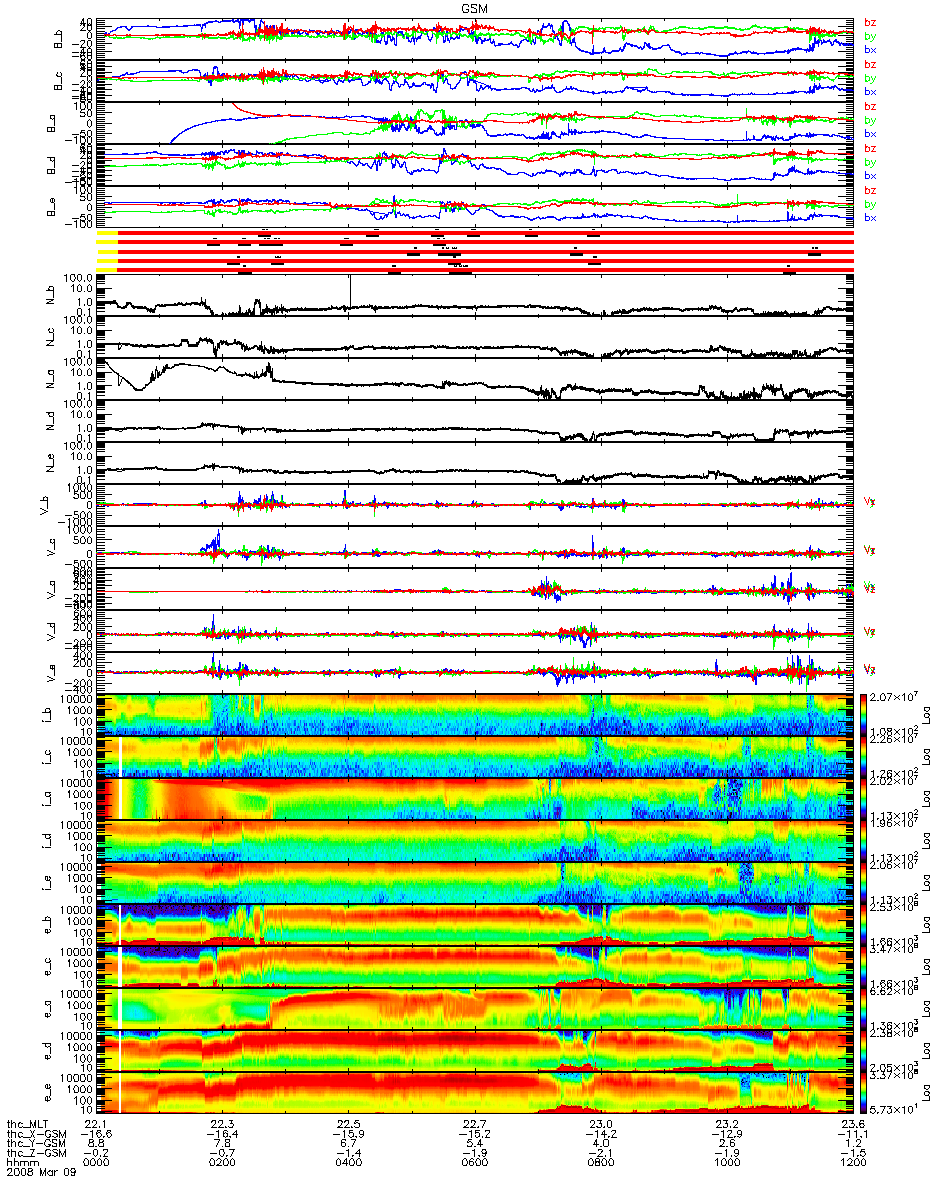Click the 0800 time tick label
Screen dimensions: 930x1200
coord(600,1163)
